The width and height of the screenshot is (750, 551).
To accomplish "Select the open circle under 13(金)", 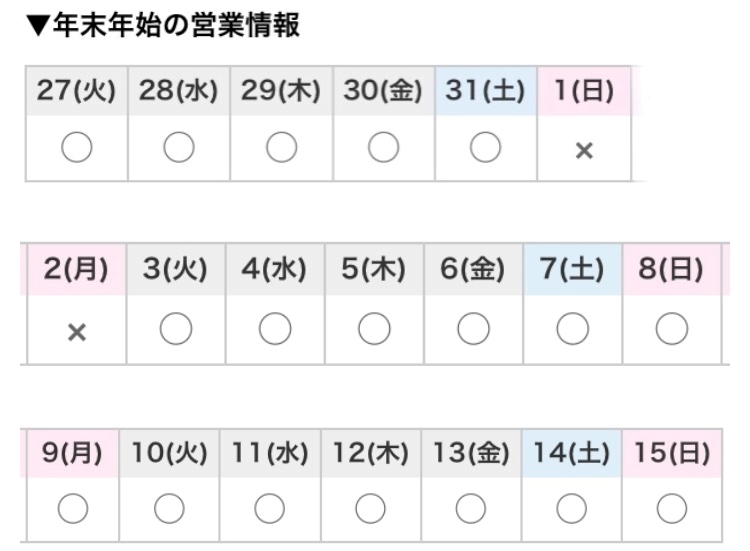I will click(471, 509).
